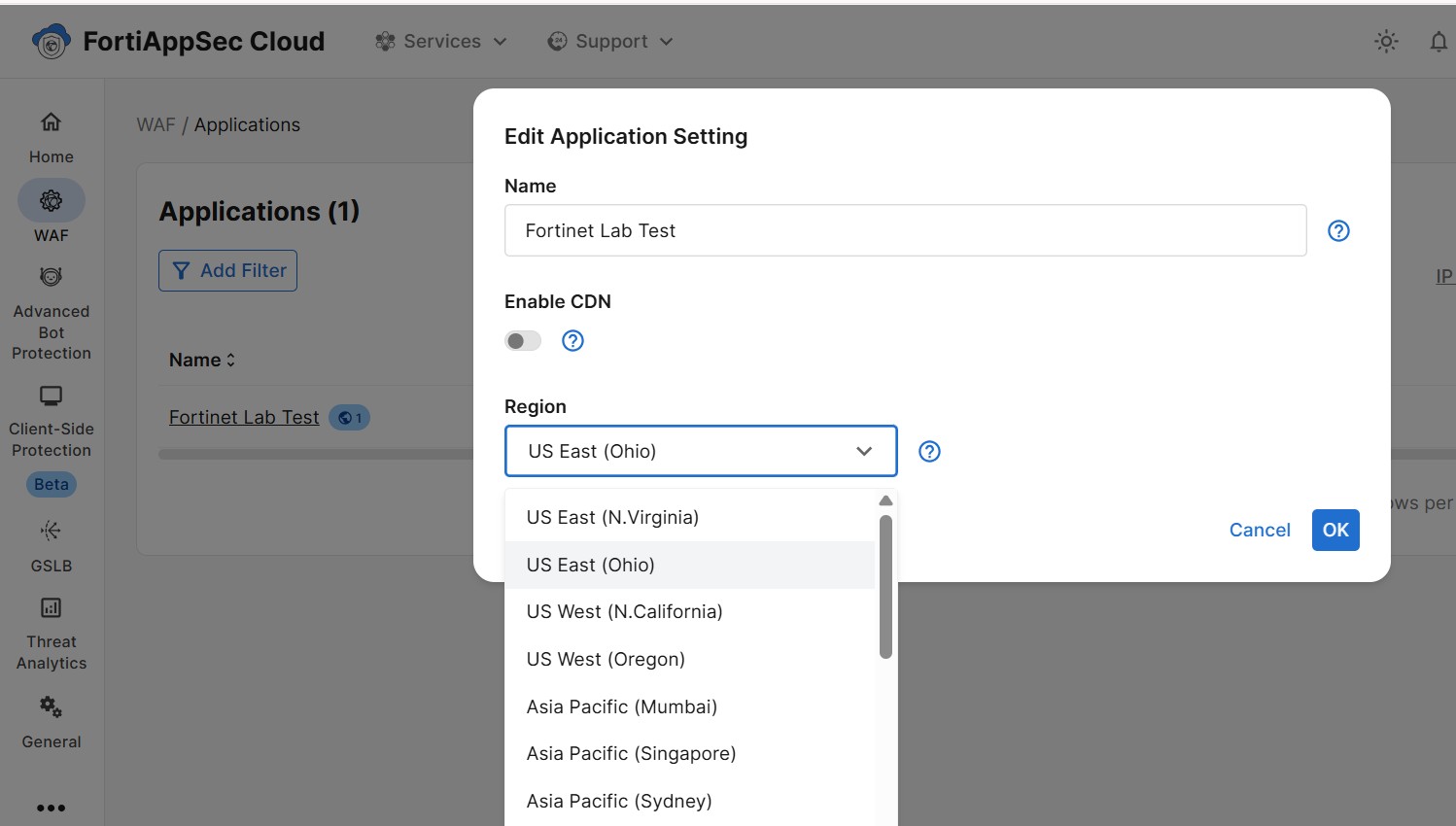Open General settings gears icon

click(x=51, y=707)
